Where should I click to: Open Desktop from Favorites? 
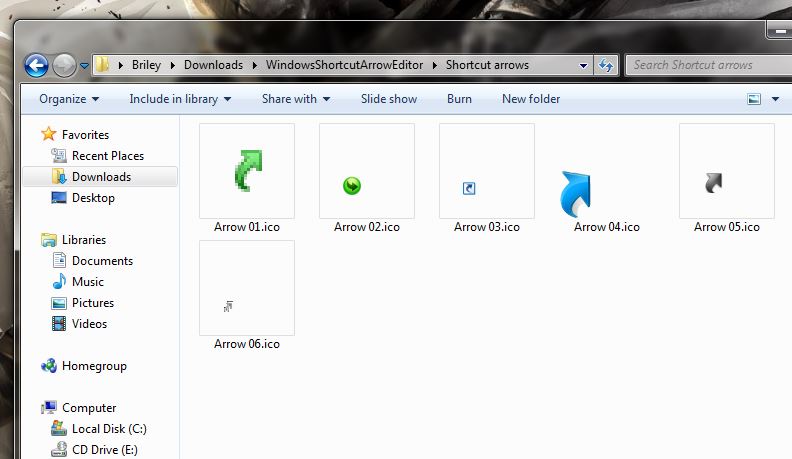point(93,198)
